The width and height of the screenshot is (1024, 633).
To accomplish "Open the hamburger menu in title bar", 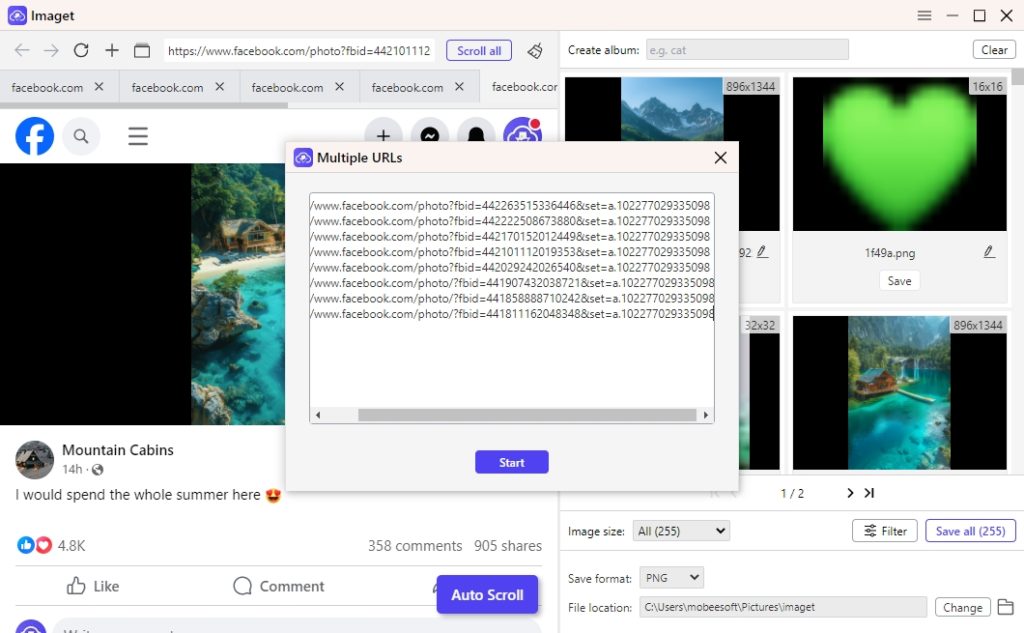I will [924, 15].
